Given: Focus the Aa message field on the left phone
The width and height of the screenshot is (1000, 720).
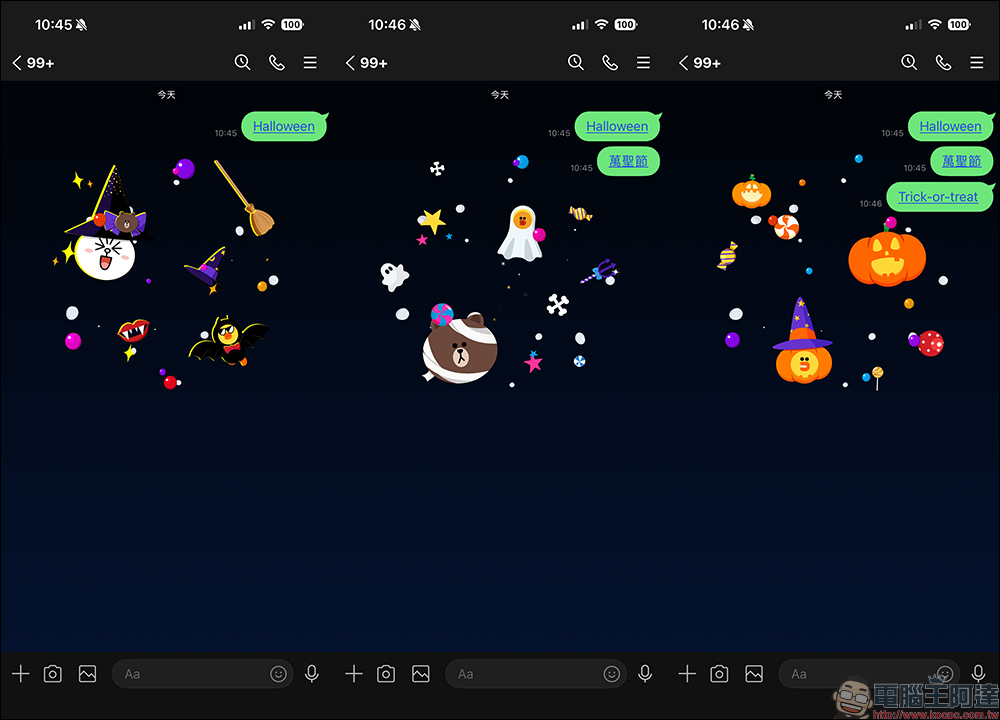Looking at the screenshot, I should click(x=190, y=674).
